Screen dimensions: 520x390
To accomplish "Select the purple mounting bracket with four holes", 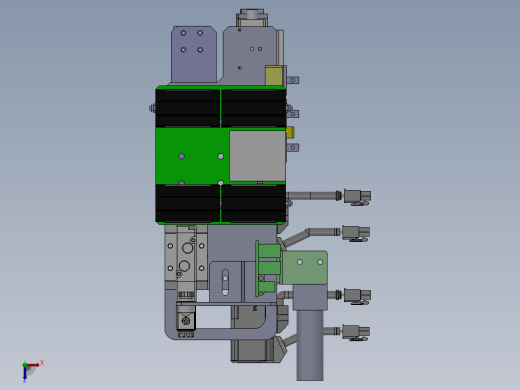I will (194, 54).
